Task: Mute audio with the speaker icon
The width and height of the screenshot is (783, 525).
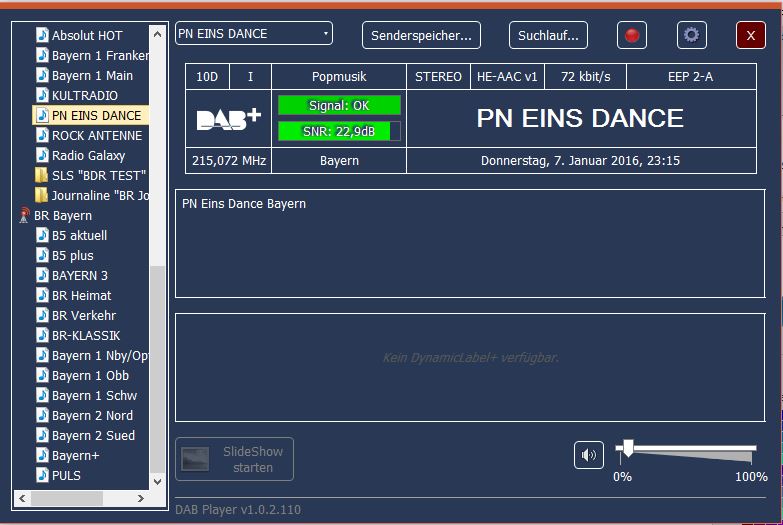Action: point(589,455)
